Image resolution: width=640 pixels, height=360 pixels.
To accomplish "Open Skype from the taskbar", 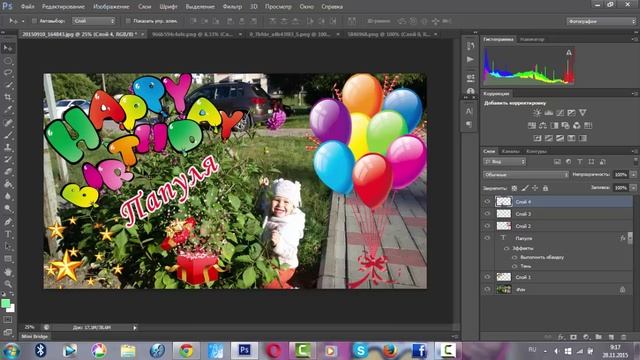I will point(360,351).
